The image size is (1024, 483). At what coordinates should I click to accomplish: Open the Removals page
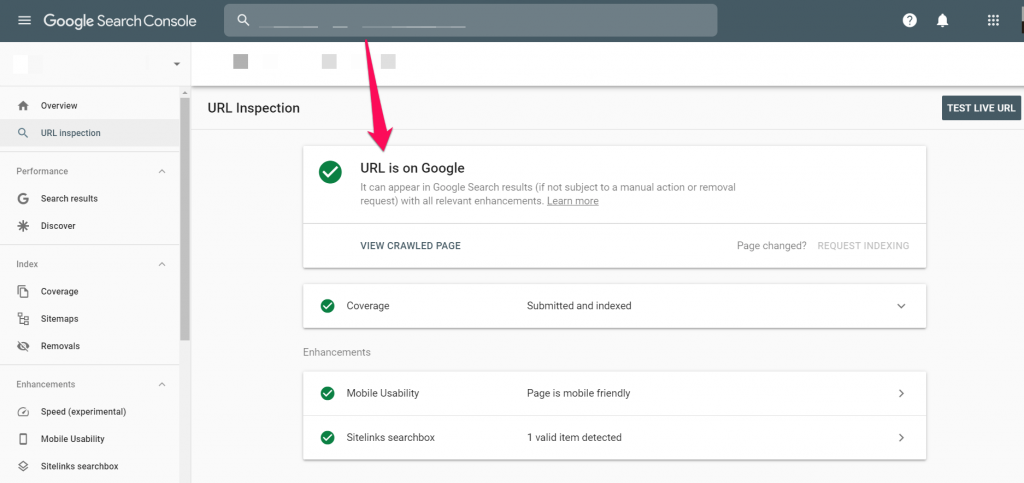pos(89,346)
